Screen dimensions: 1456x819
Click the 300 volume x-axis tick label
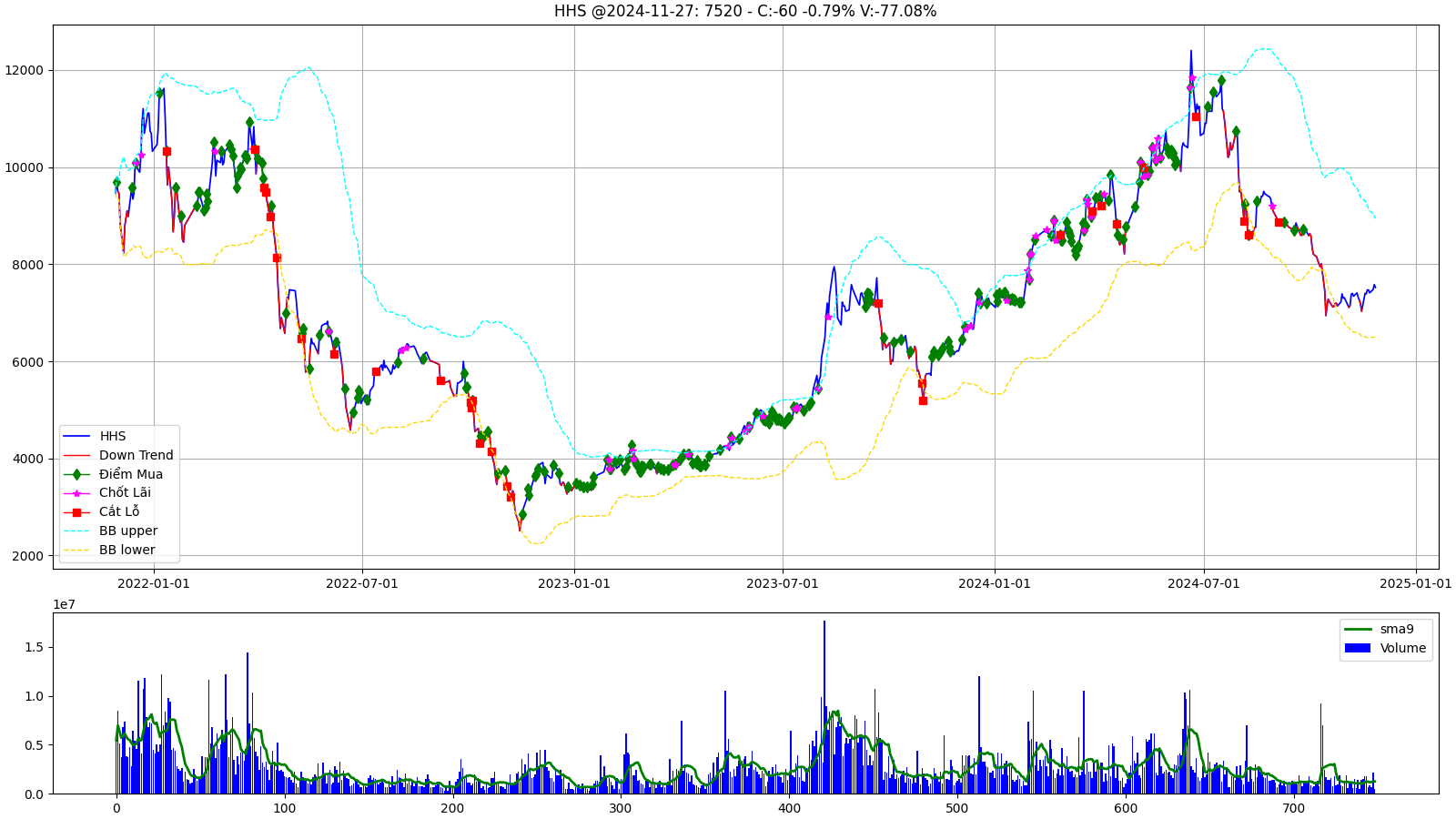coord(621,808)
